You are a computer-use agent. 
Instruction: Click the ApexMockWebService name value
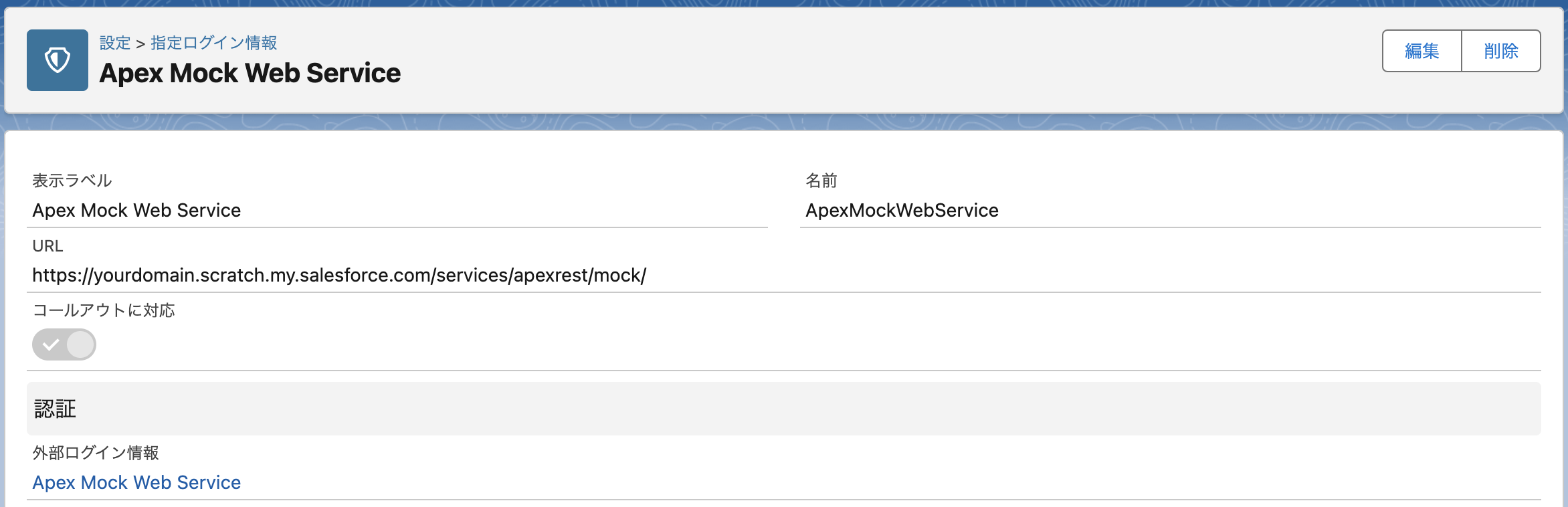coord(902,210)
